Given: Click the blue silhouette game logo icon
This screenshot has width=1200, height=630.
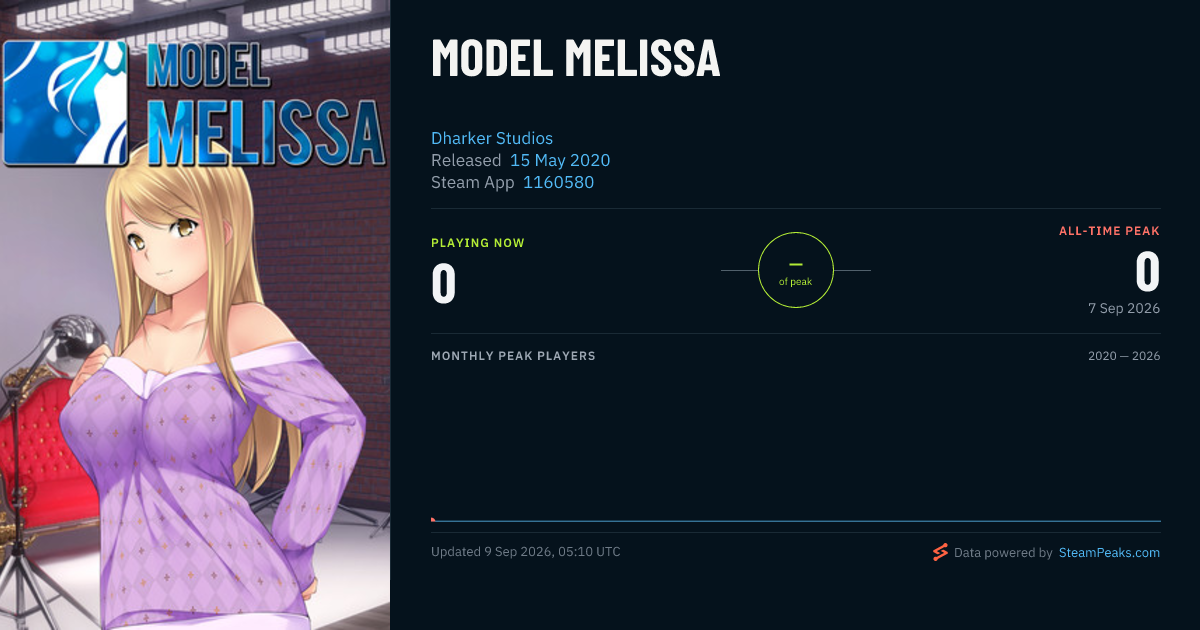Looking at the screenshot, I should 66,101.
